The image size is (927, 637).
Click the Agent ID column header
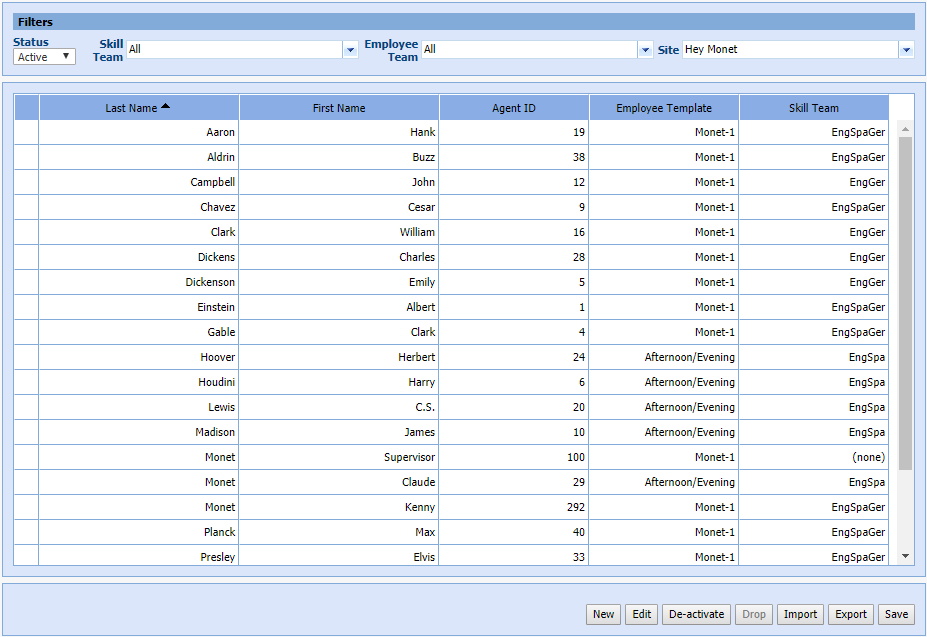514,108
